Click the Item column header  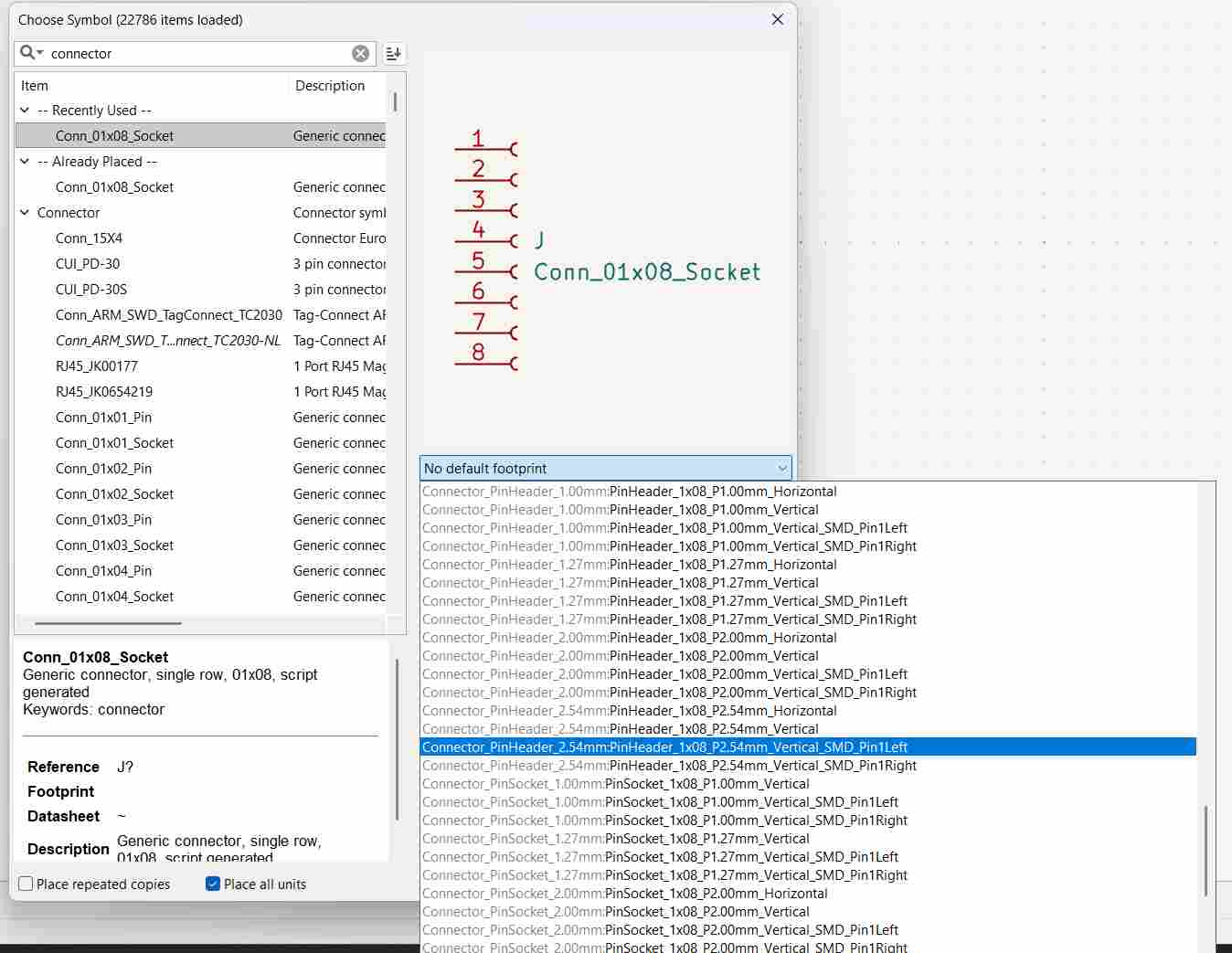point(152,85)
